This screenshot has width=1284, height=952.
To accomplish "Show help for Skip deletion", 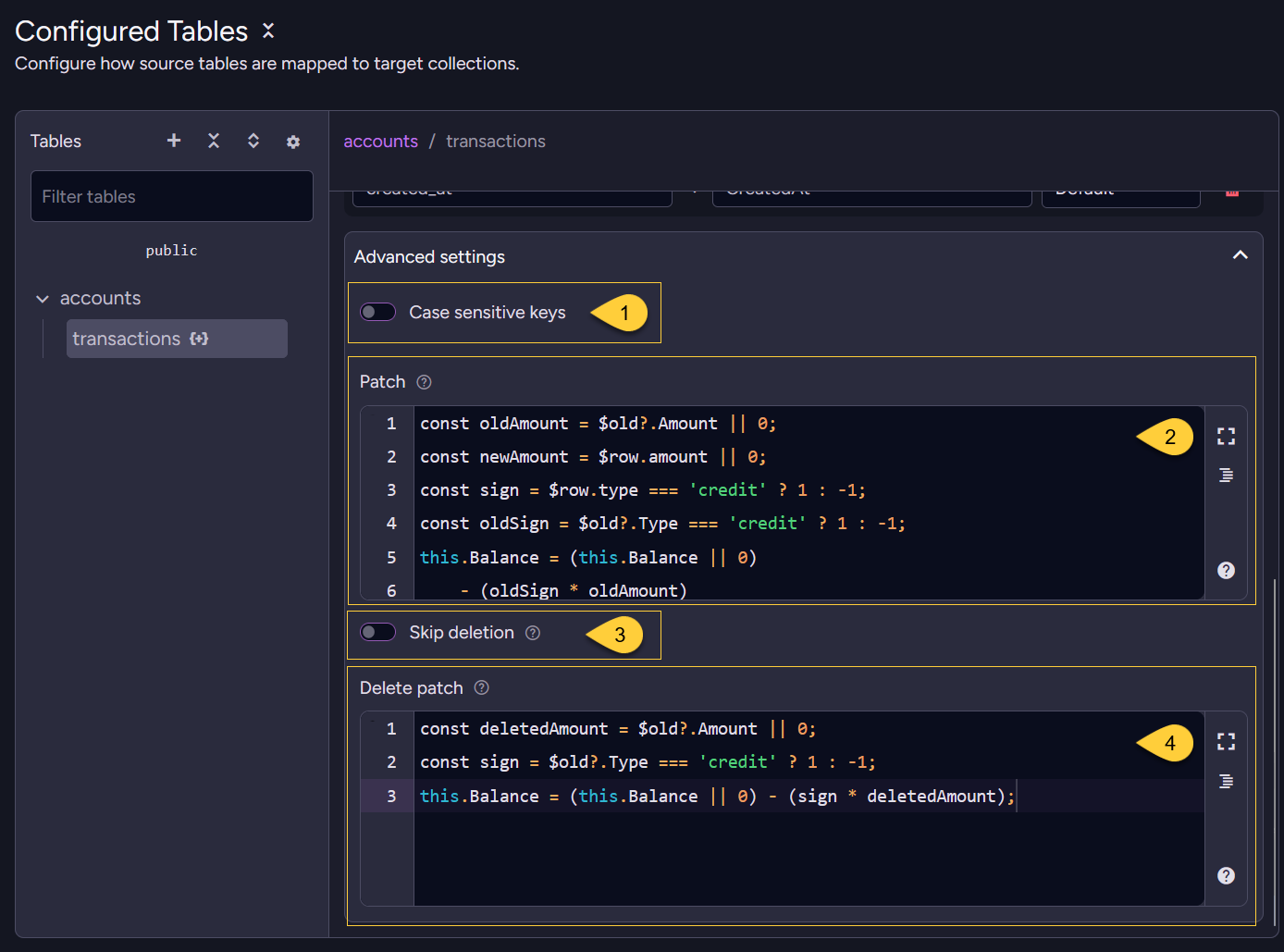I will click(533, 633).
